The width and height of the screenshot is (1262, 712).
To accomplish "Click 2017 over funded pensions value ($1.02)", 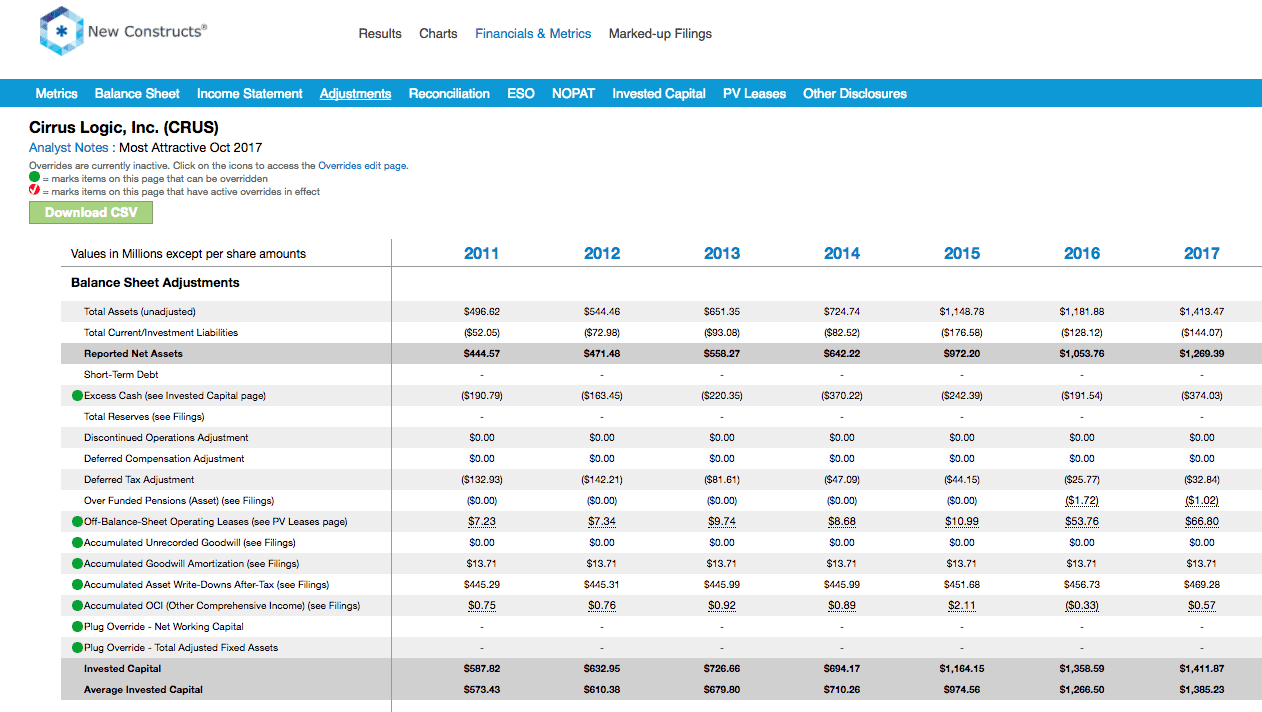I will click(1202, 501).
